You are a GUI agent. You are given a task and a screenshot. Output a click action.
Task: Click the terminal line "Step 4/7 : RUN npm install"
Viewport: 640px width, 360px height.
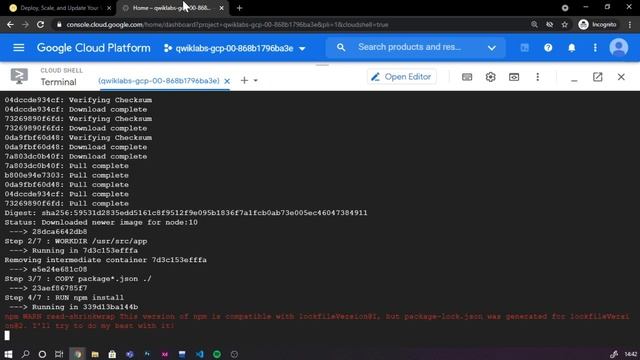tap(64, 298)
